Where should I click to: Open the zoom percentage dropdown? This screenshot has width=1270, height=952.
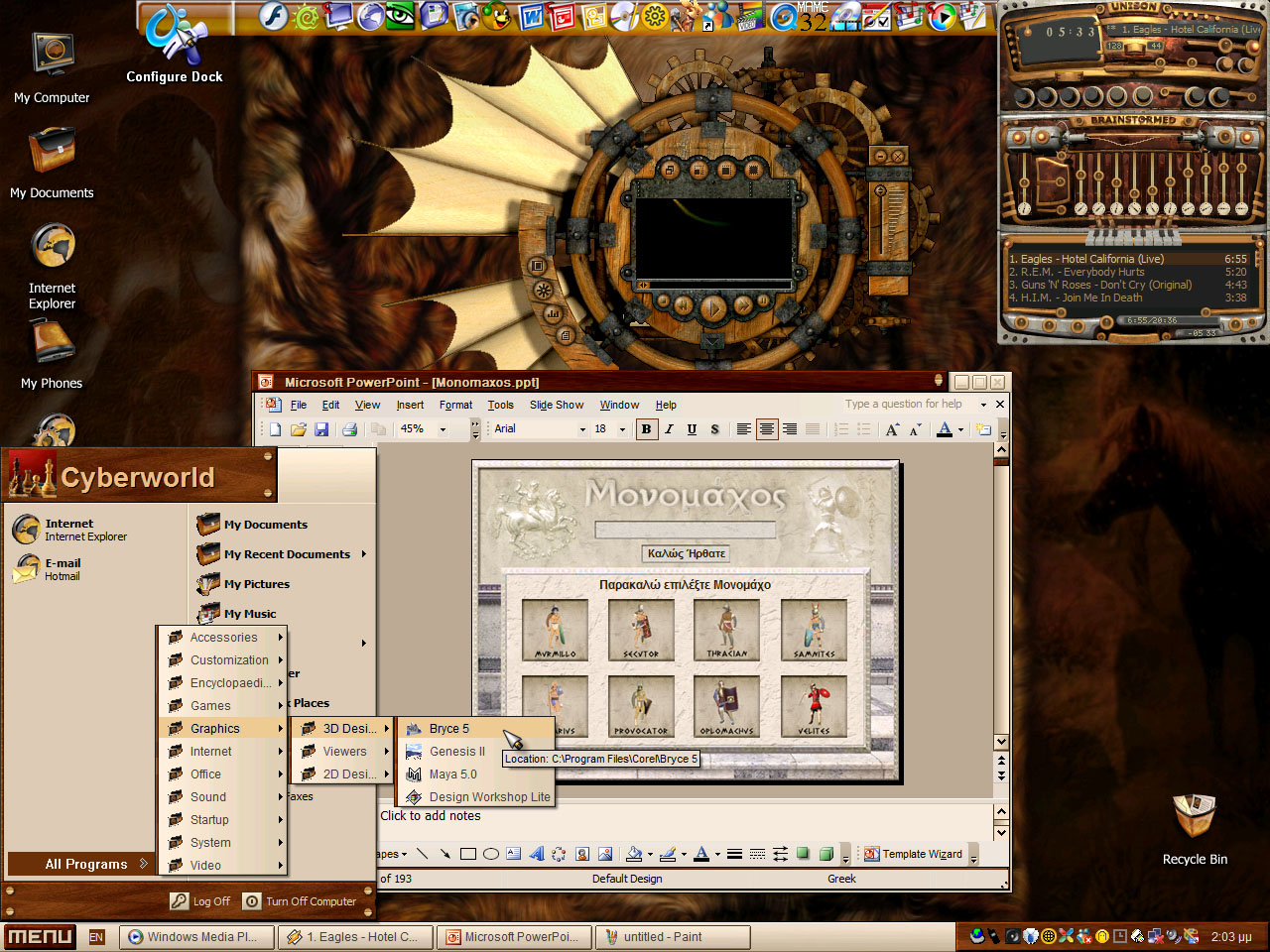[x=443, y=429]
